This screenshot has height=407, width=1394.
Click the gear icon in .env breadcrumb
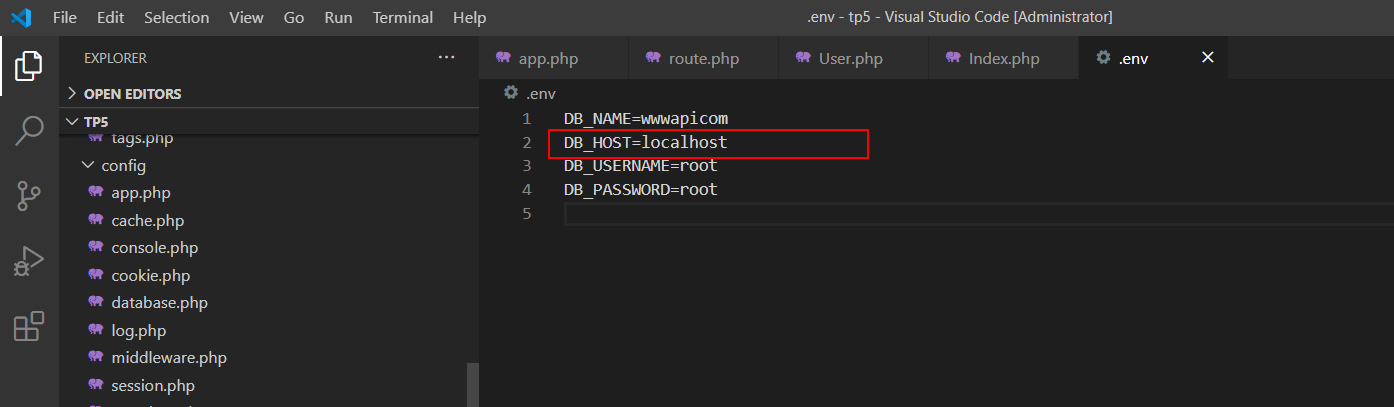(511, 93)
